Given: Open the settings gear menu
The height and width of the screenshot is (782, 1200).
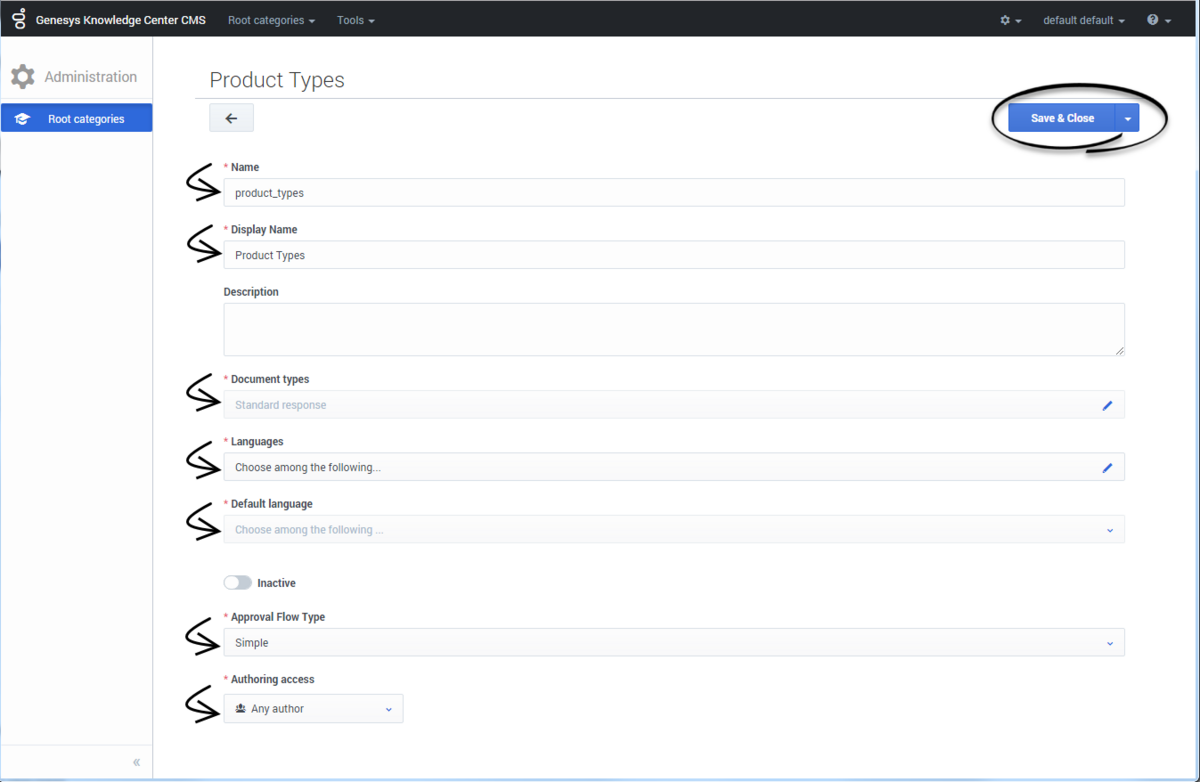Looking at the screenshot, I should tap(1011, 20).
